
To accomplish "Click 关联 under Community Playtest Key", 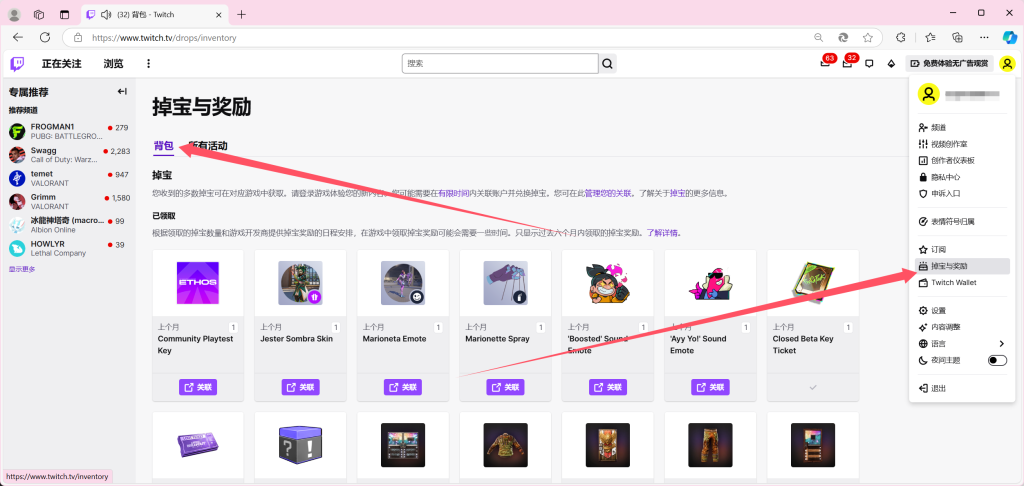I will point(198,387).
